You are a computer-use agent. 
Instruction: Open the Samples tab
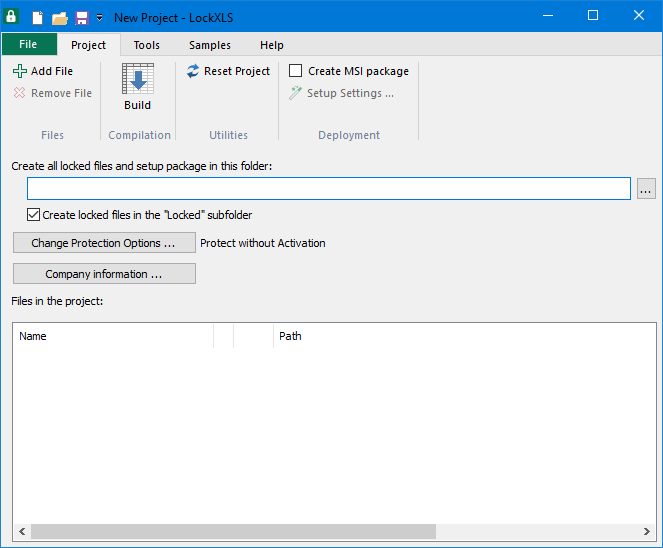(210, 45)
